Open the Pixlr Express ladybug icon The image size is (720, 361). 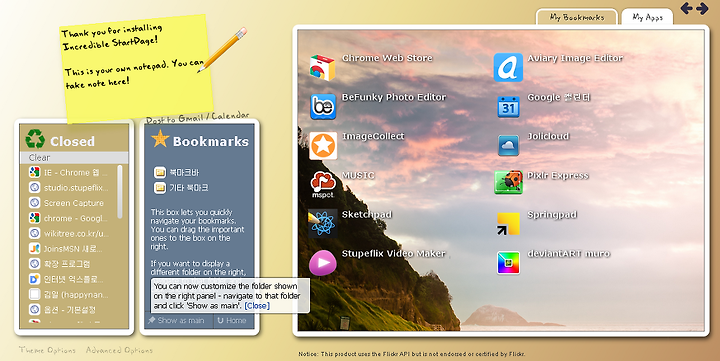click(x=508, y=182)
